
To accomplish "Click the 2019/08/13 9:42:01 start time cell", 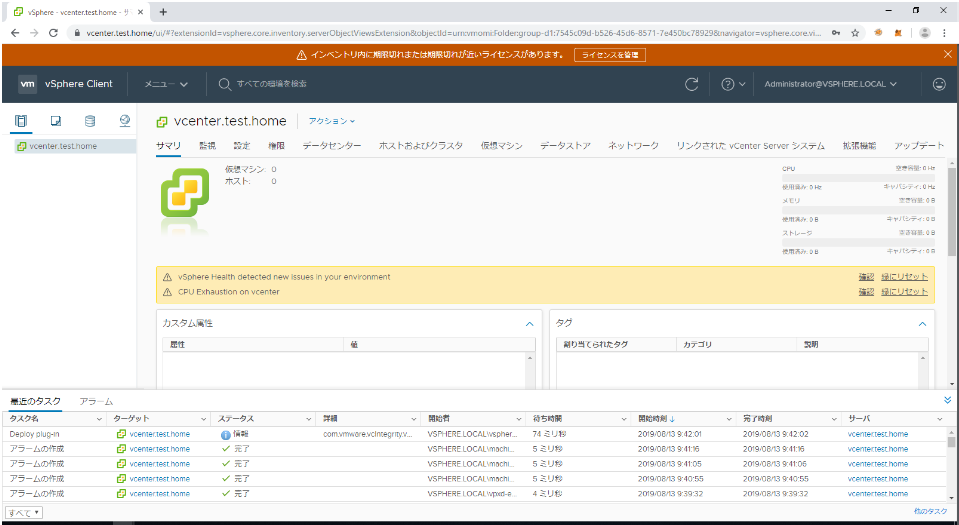I will [670, 434].
